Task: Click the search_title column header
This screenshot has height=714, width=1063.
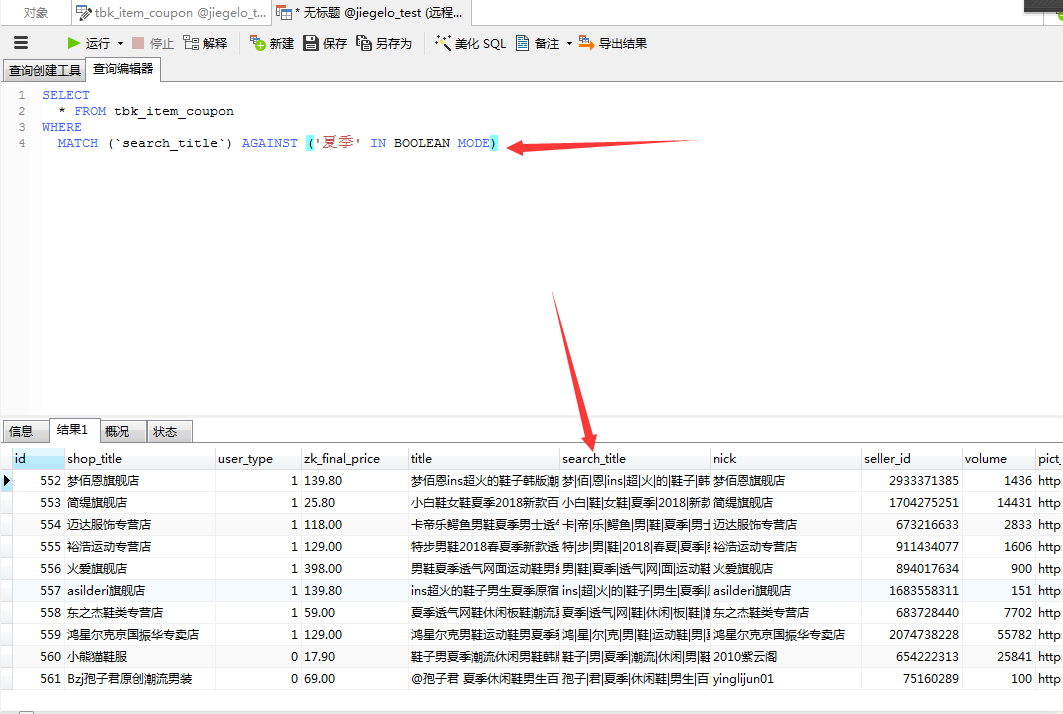Action: tap(635, 459)
